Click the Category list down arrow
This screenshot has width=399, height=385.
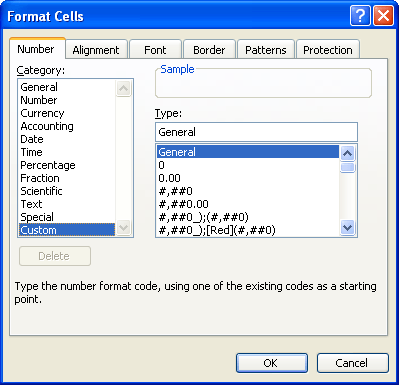tap(123, 228)
